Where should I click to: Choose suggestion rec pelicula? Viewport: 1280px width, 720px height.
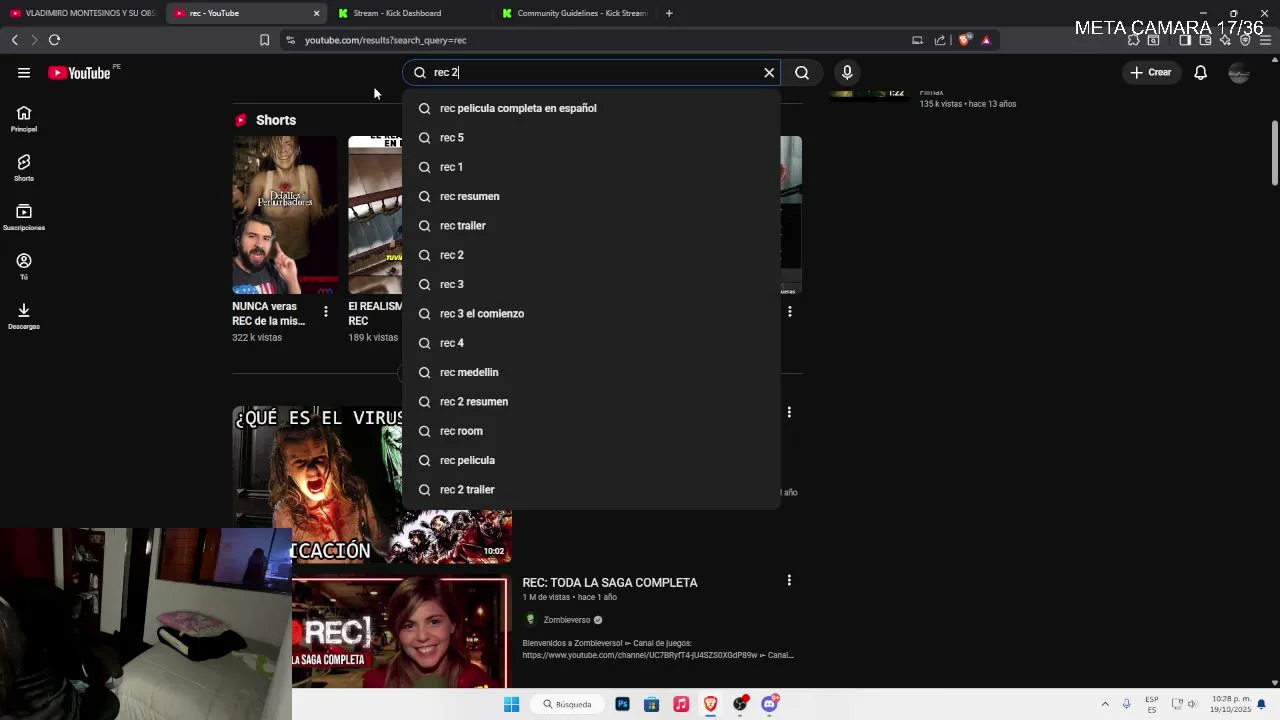(x=591, y=460)
